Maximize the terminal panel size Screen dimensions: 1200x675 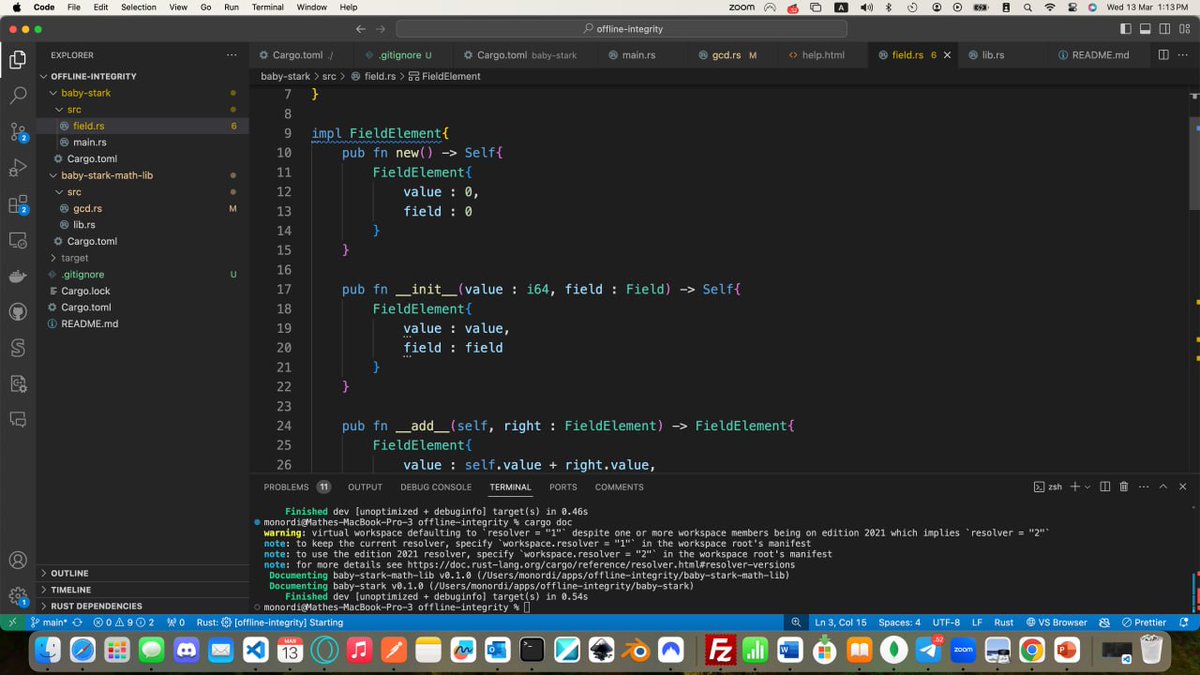pos(1164,487)
